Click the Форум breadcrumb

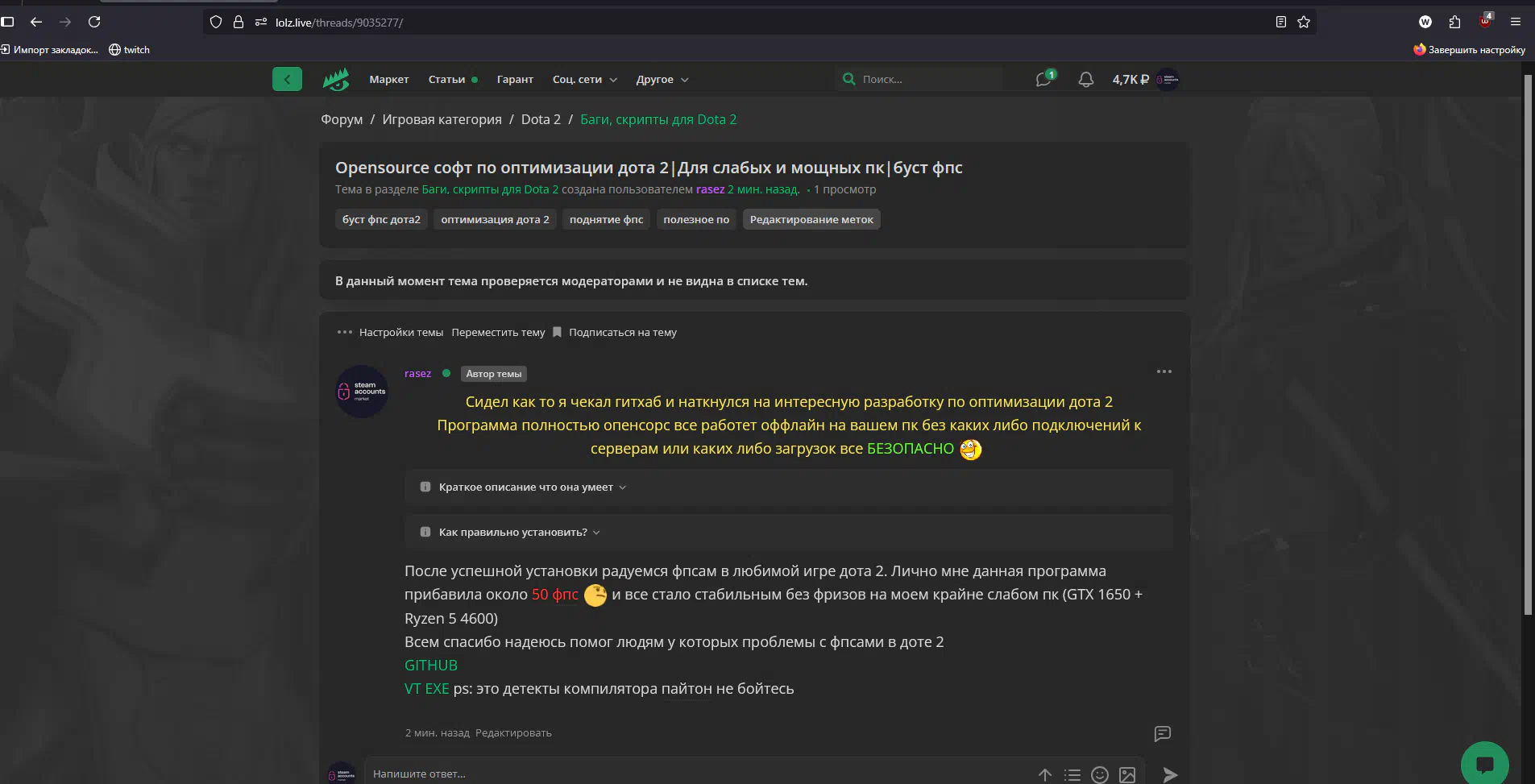pos(342,119)
